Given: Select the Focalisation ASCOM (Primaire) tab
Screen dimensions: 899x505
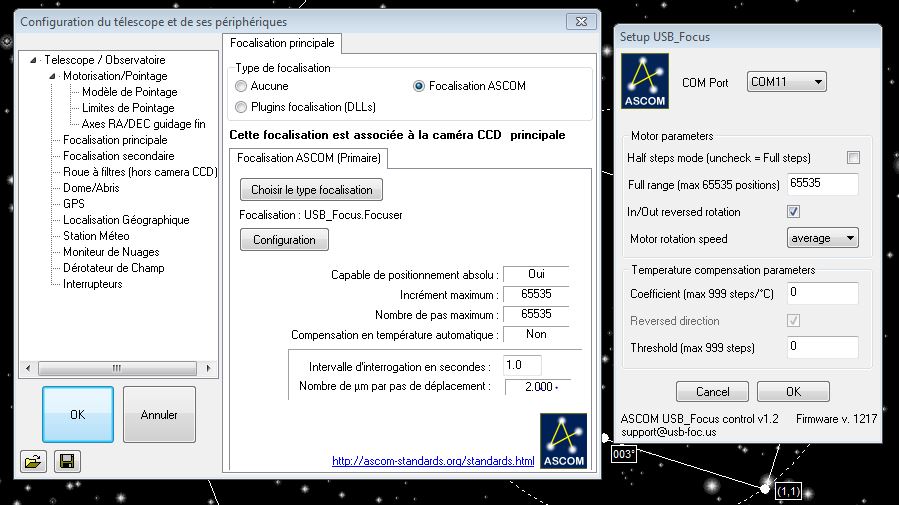Looking at the screenshot, I should pyautogui.click(x=307, y=158).
